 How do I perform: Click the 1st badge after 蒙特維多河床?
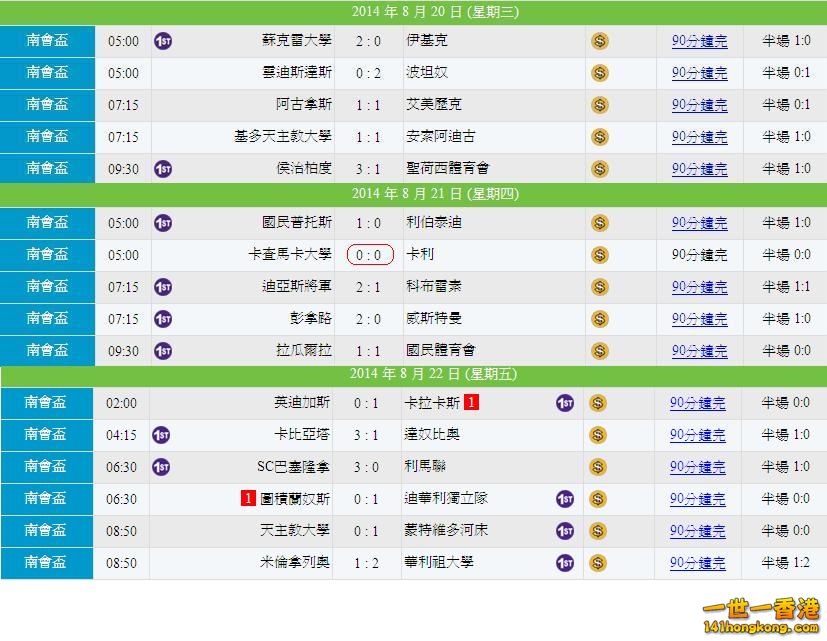[x=565, y=531]
